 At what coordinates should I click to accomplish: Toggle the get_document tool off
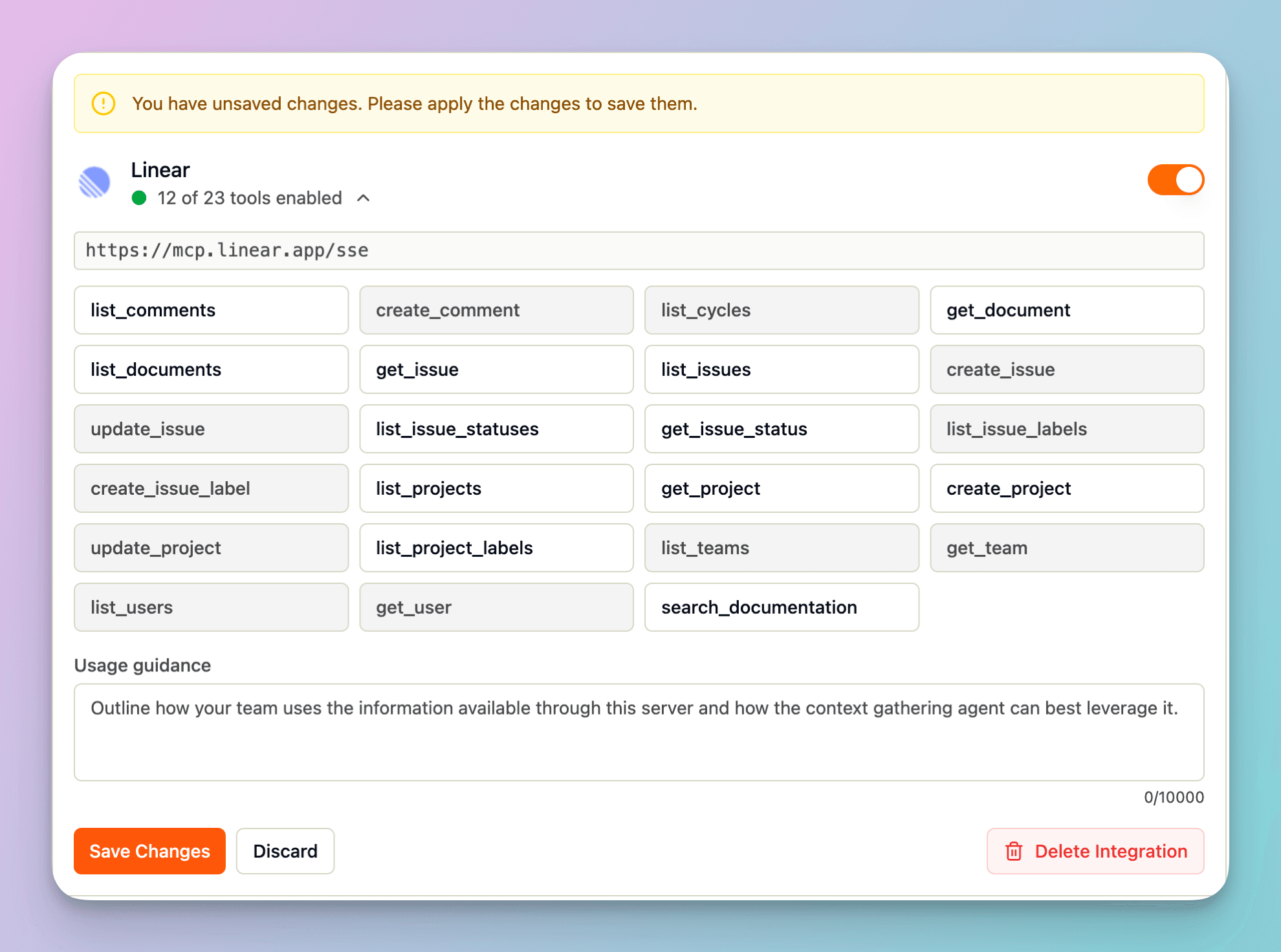[x=1066, y=310]
